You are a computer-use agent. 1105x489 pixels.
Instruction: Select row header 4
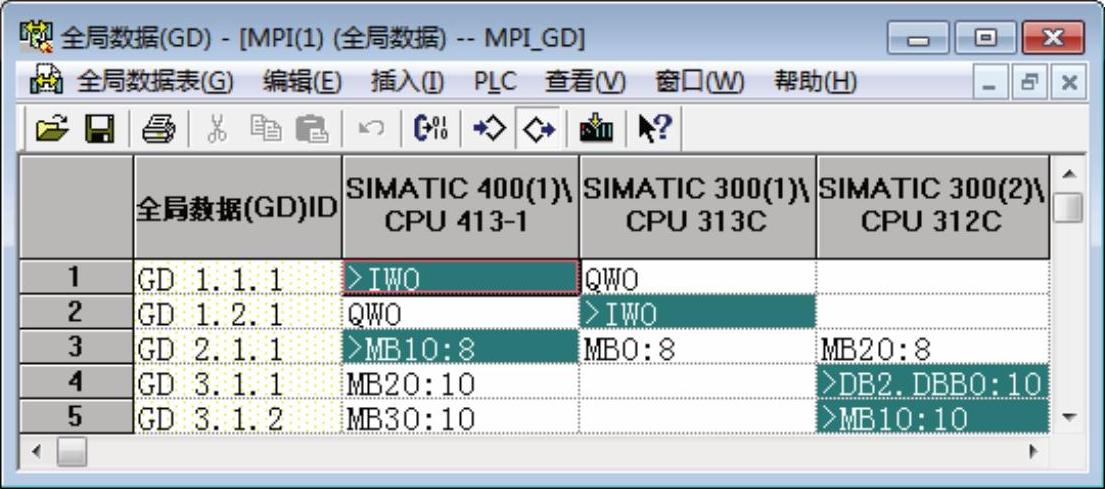click(x=76, y=381)
